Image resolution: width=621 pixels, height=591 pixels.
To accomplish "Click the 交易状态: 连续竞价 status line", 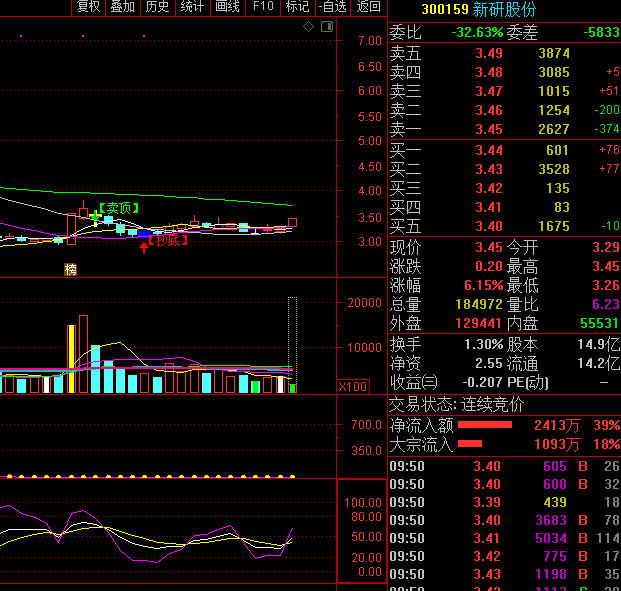I will point(456,404).
